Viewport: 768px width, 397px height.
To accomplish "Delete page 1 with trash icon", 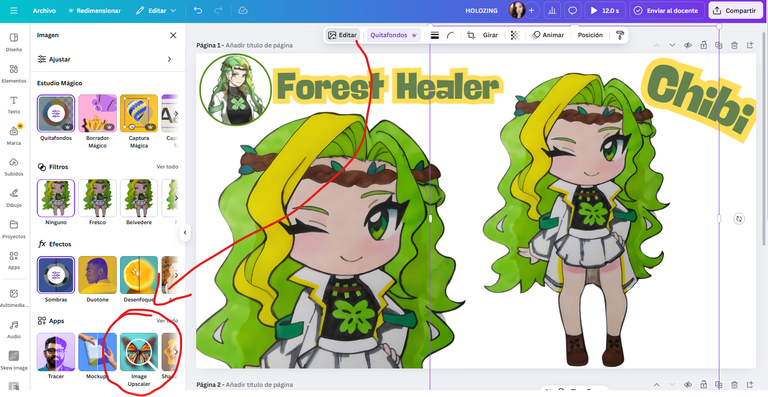I will pos(734,45).
